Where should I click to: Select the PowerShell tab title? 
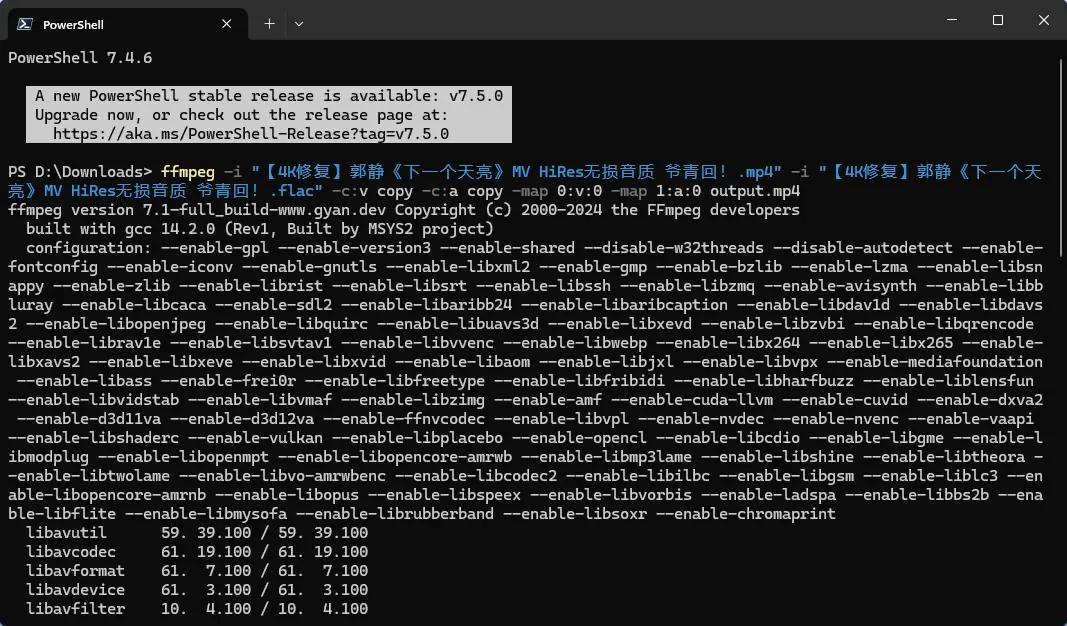click(73, 23)
